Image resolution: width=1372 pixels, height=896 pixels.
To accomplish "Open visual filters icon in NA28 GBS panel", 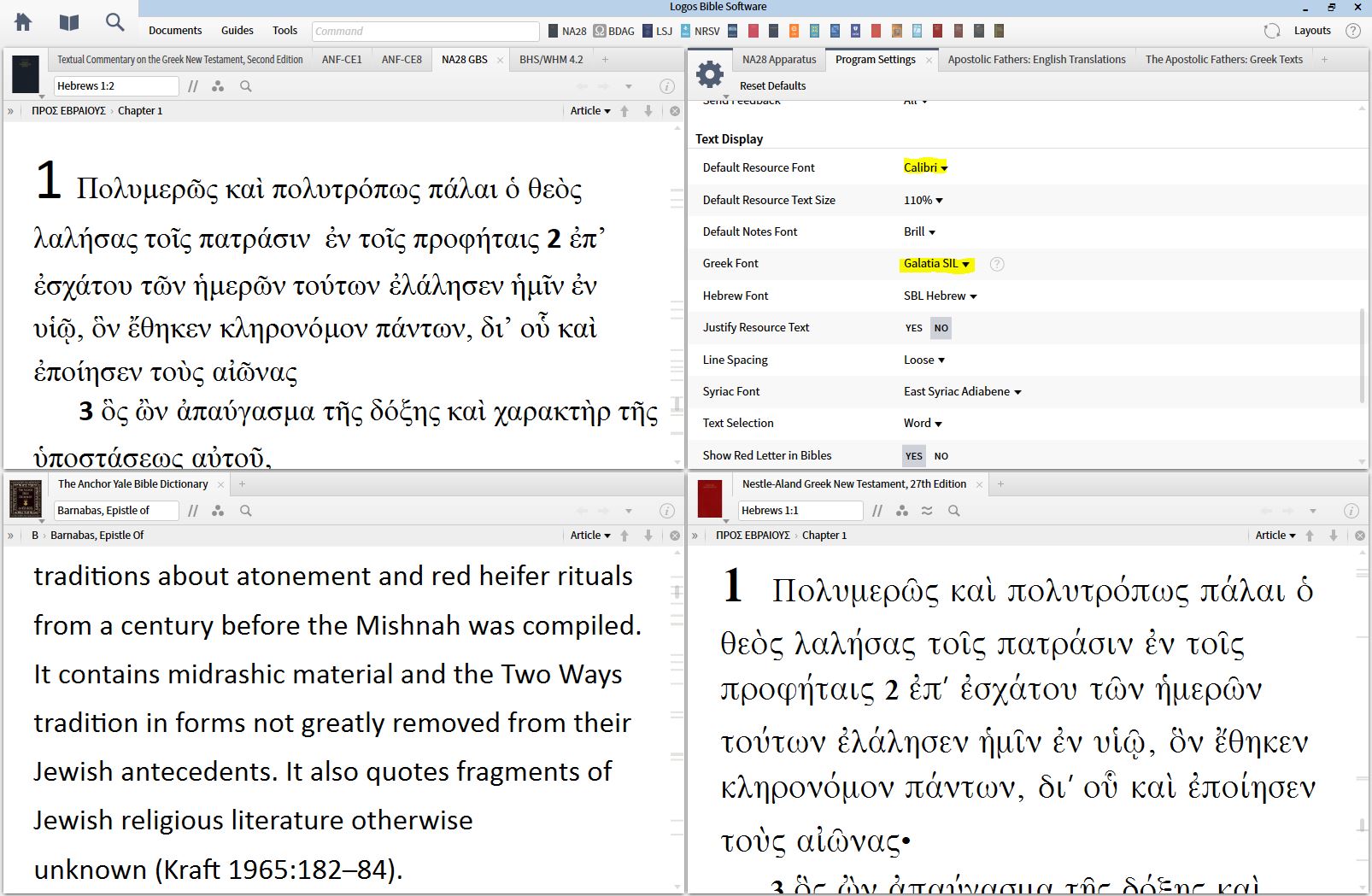I will pos(219,86).
